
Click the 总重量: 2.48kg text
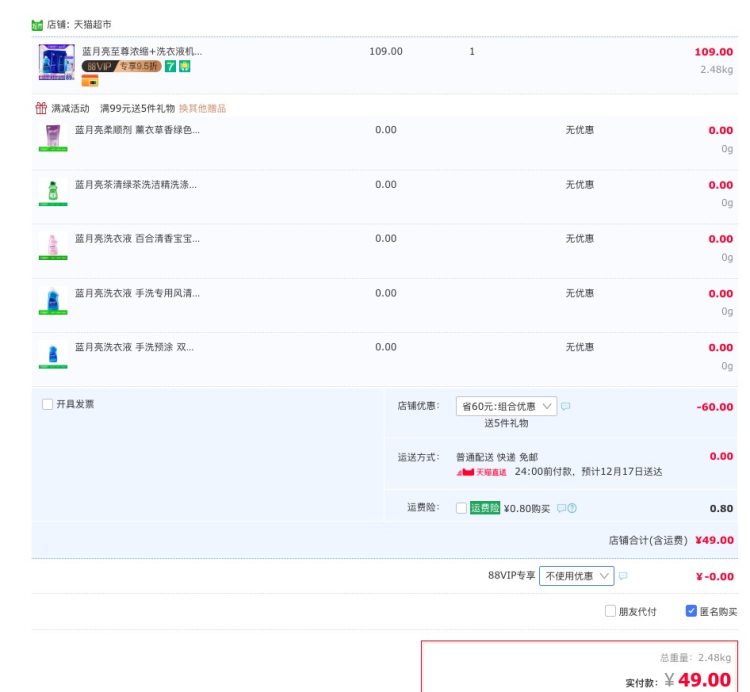[x=695, y=658]
